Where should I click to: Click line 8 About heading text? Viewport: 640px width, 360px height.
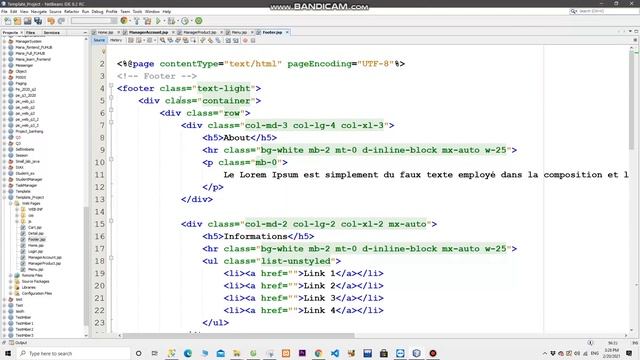click(x=237, y=138)
